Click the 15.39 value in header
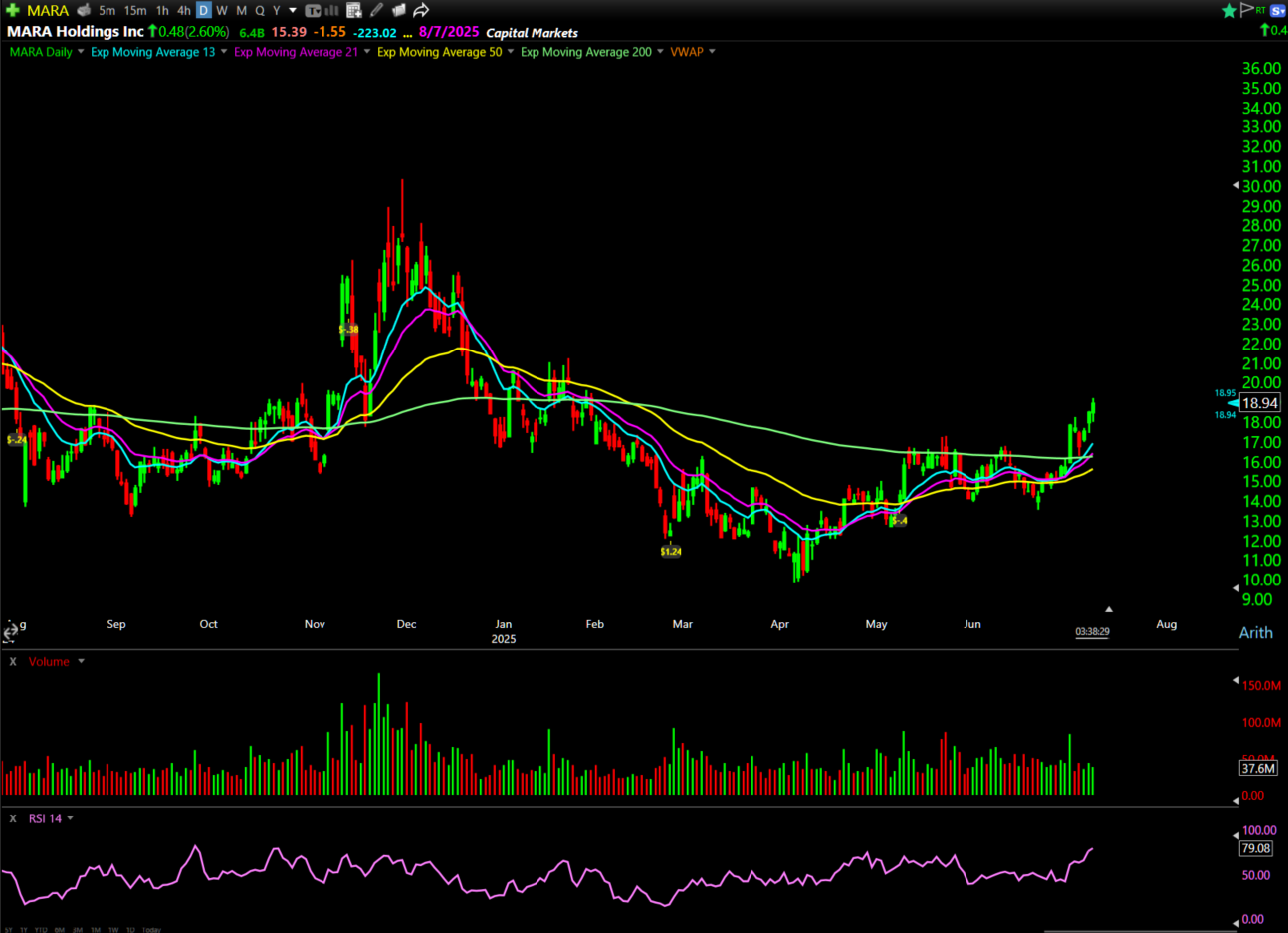The width and height of the screenshot is (1288, 933). [x=289, y=32]
